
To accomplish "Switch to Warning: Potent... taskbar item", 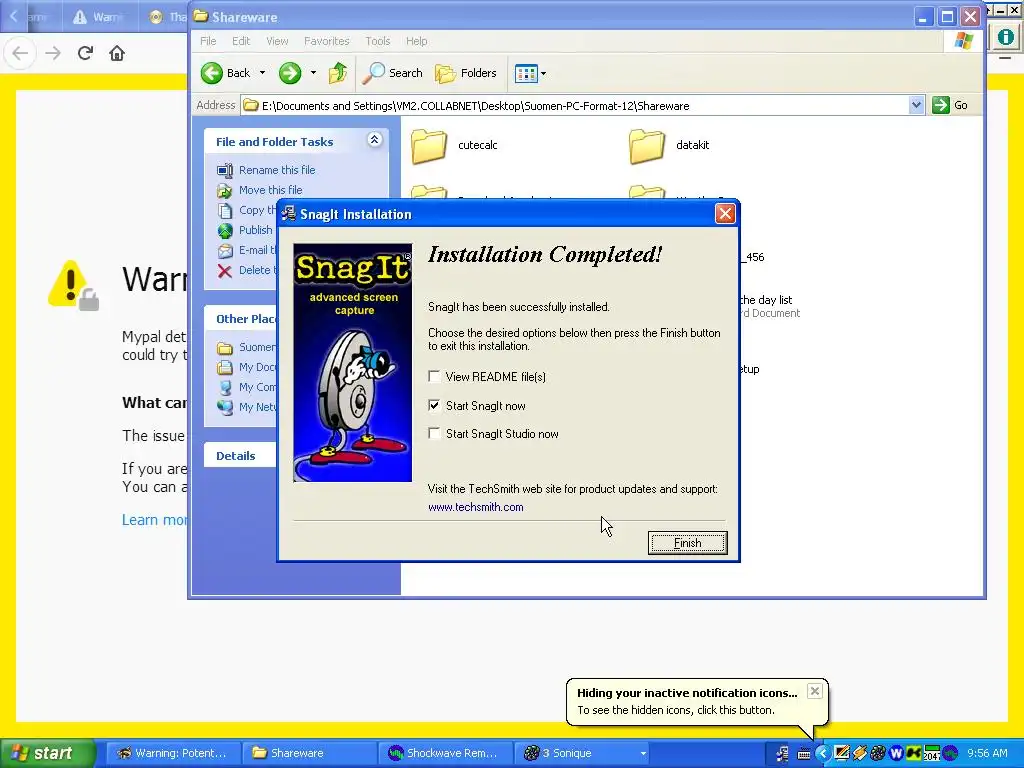I will coord(172,753).
